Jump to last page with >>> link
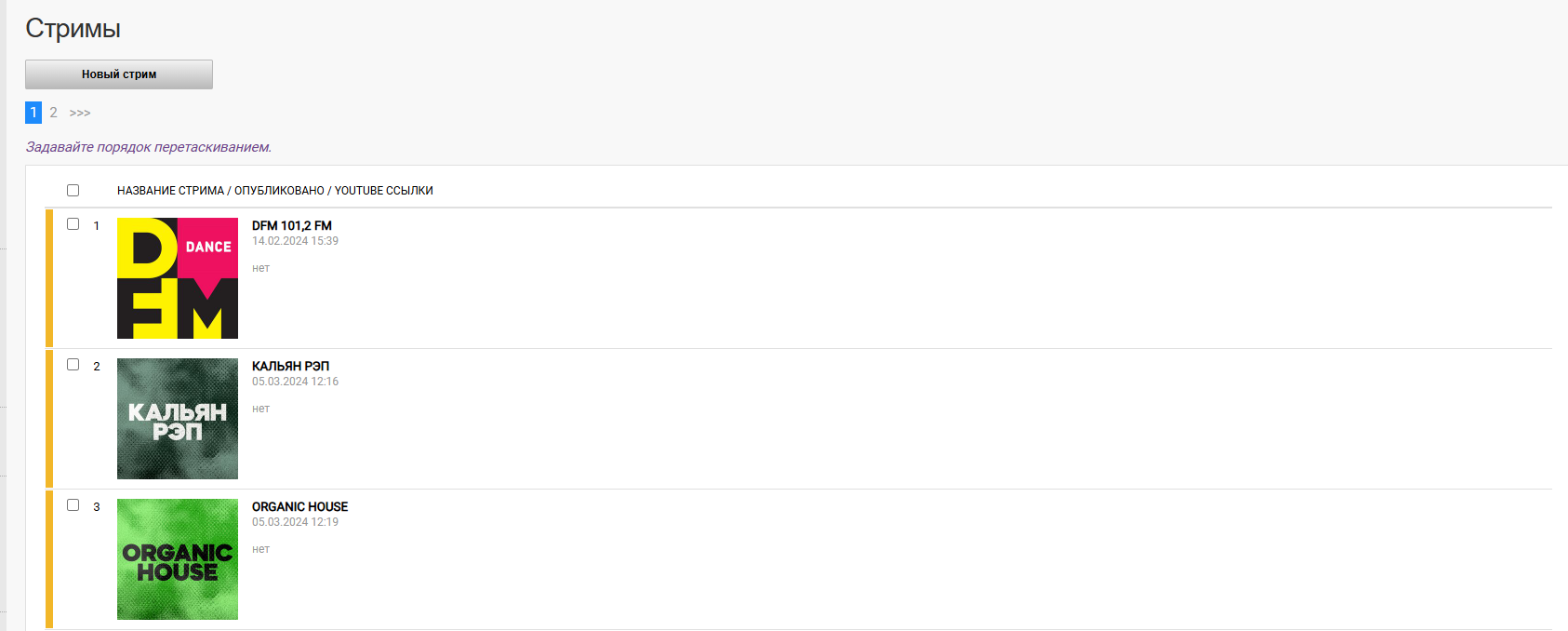The width and height of the screenshot is (1568, 631). click(x=80, y=113)
